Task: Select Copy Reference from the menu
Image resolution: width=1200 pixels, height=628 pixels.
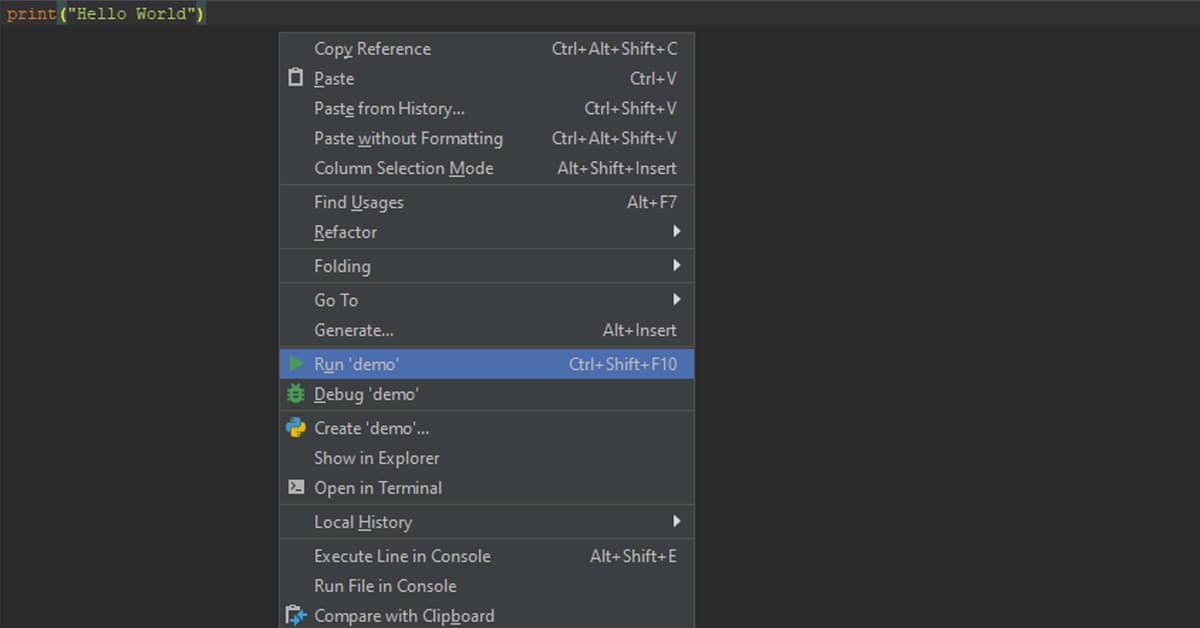Action: pyautogui.click(x=372, y=48)
